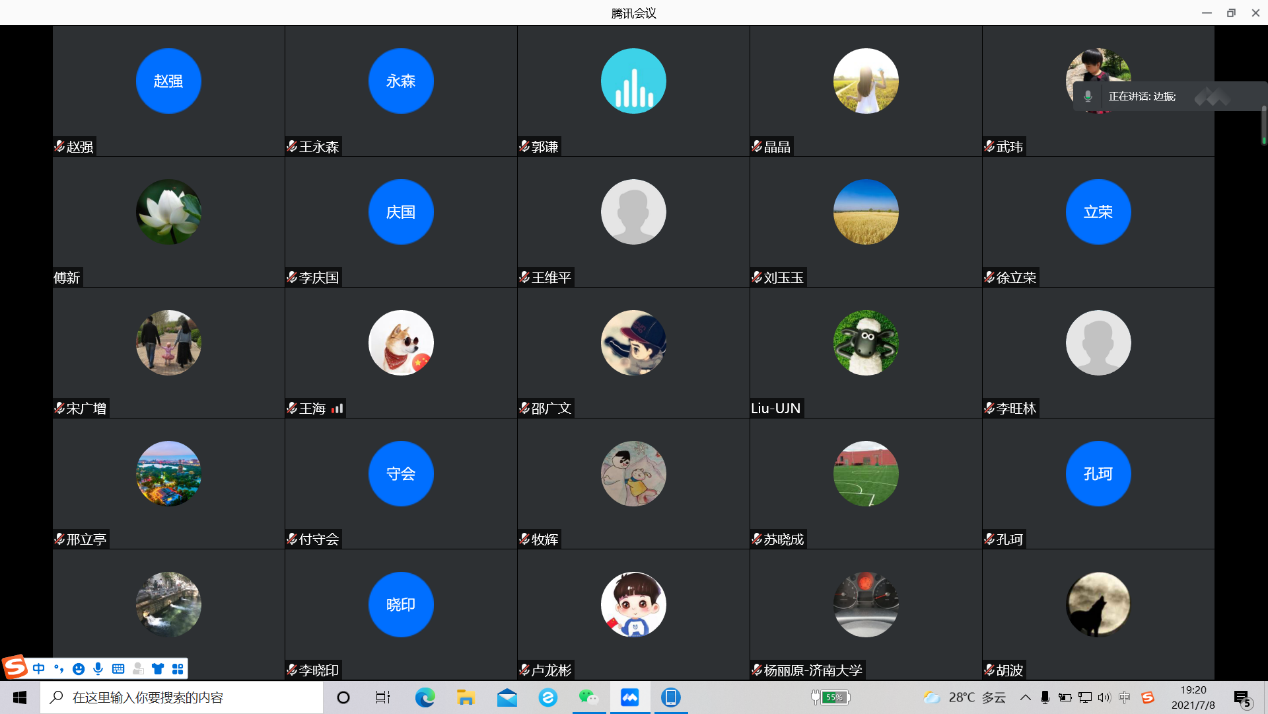This screenshot has width=1268, height=714.
Task: Open the Sogou skin shirt icon
Action: coord(158,668)
